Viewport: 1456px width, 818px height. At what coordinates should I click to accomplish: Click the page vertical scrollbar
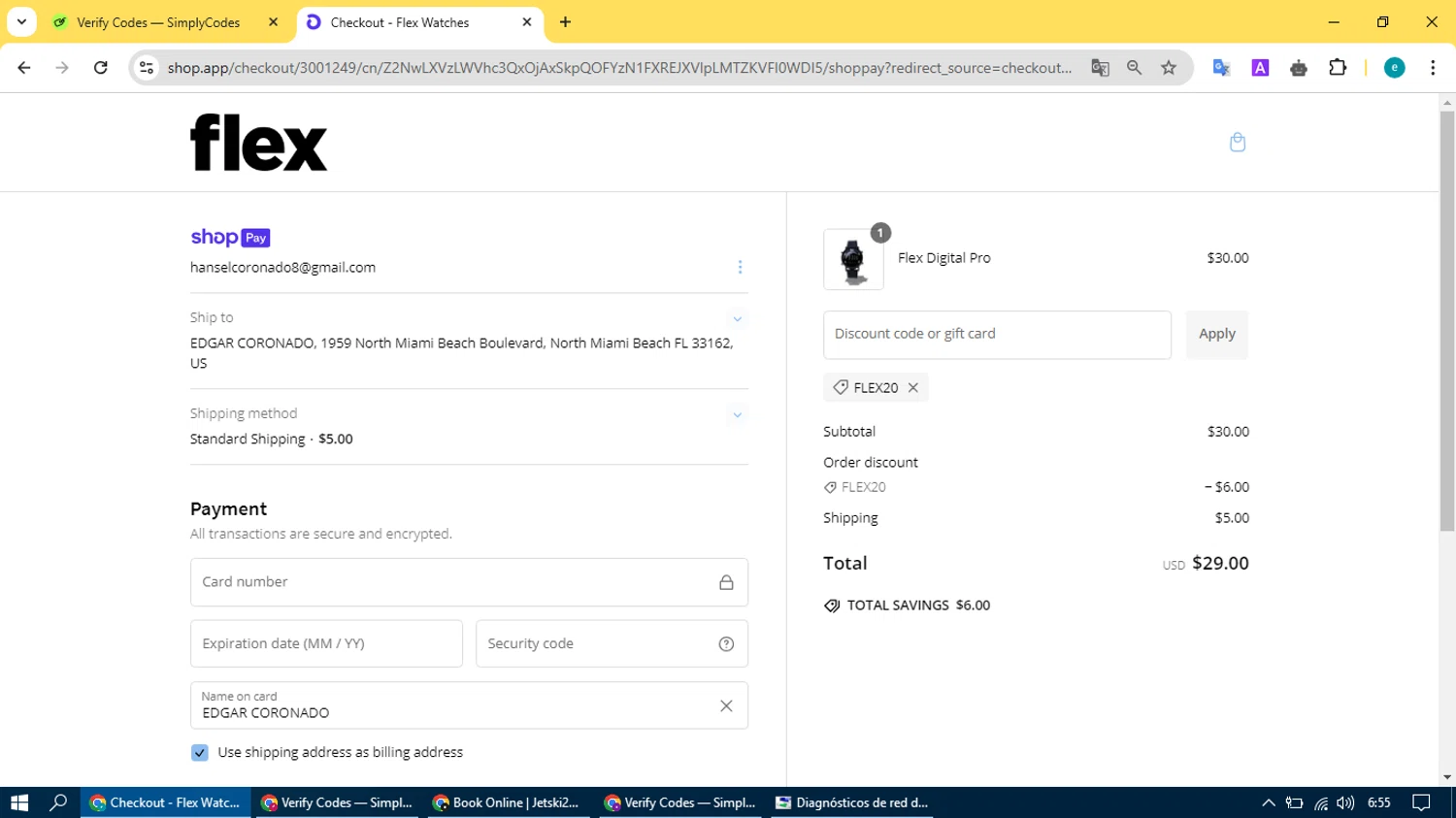1447,320
